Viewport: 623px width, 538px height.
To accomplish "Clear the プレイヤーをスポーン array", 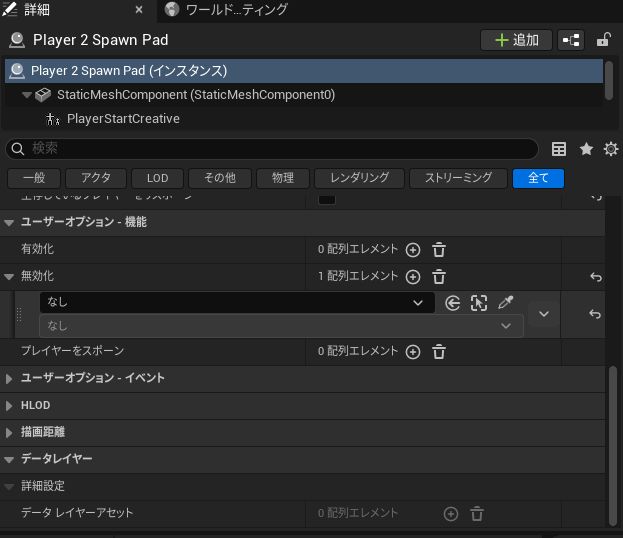I will pos(439,352).
